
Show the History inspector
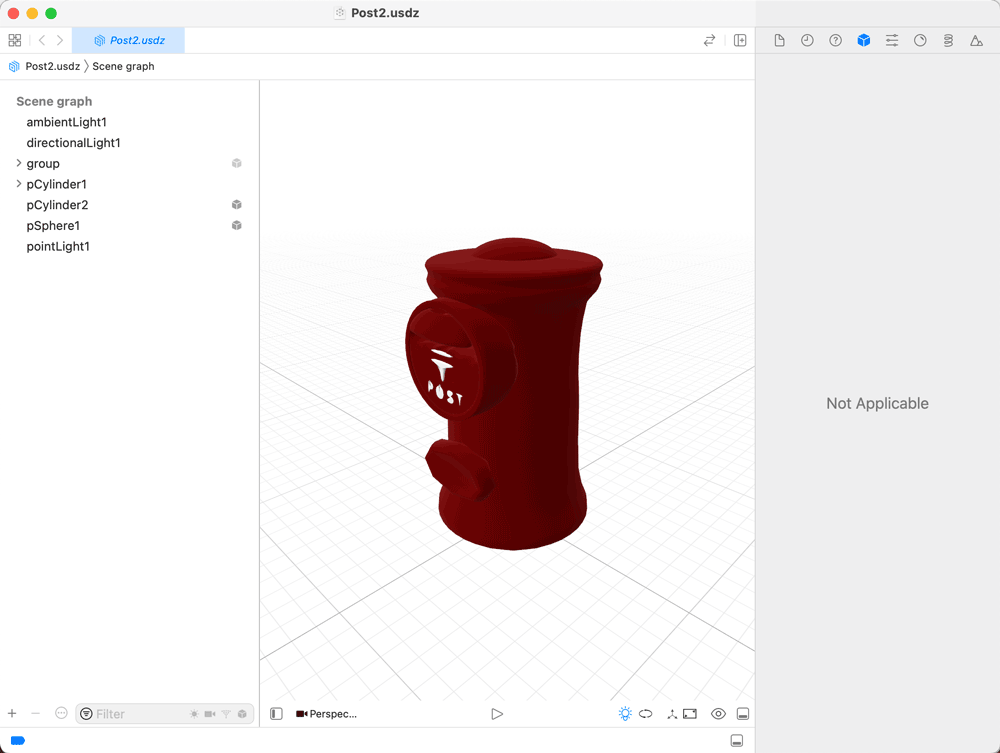coord(807,41)
